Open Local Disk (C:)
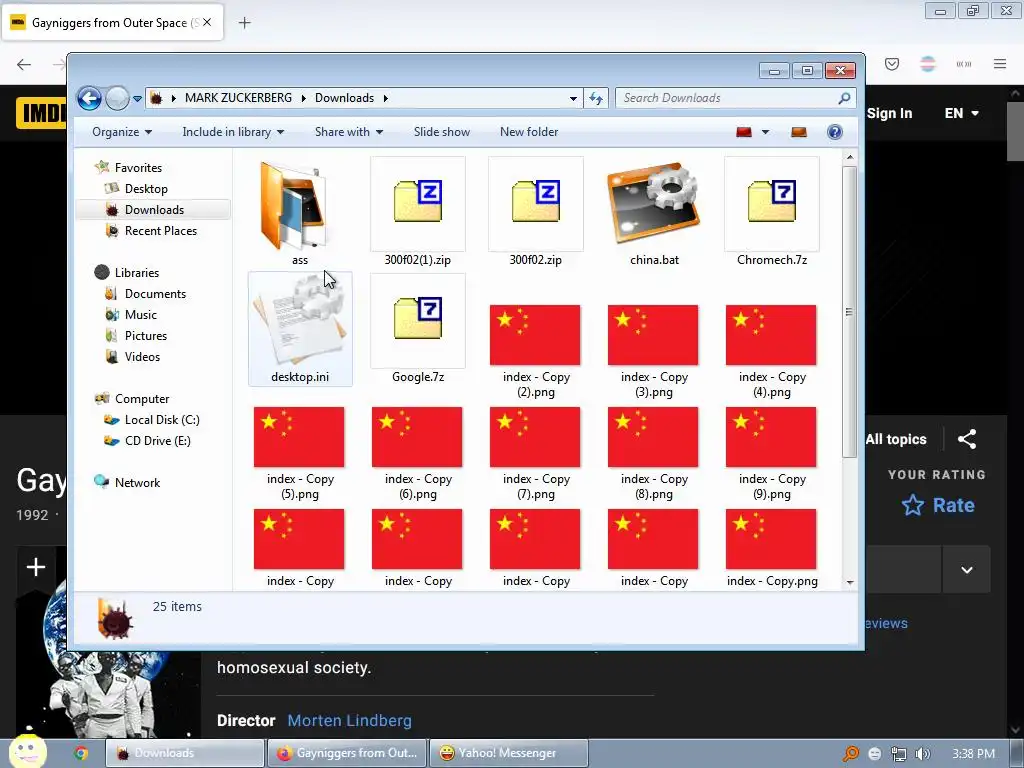1024x768 pixels. pyautogui.click(x=161, y=420)
